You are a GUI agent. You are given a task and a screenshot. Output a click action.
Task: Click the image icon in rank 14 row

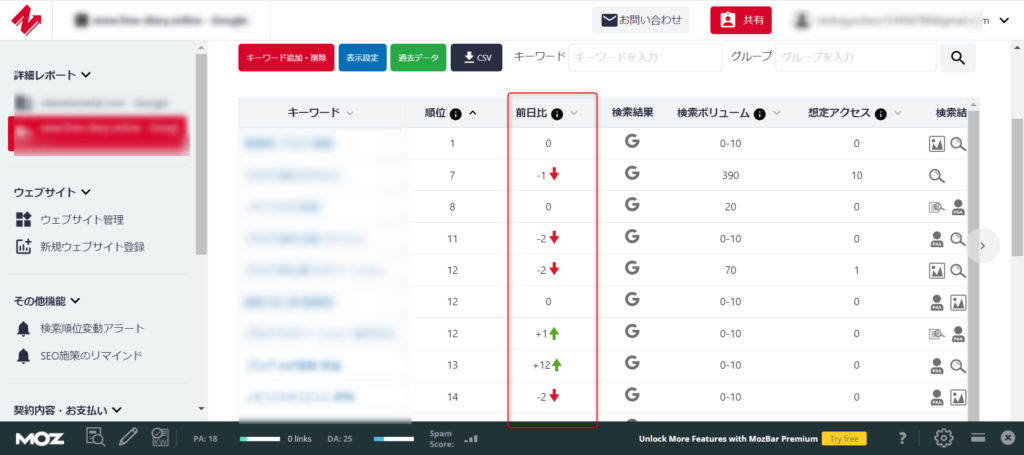[958, 397]
